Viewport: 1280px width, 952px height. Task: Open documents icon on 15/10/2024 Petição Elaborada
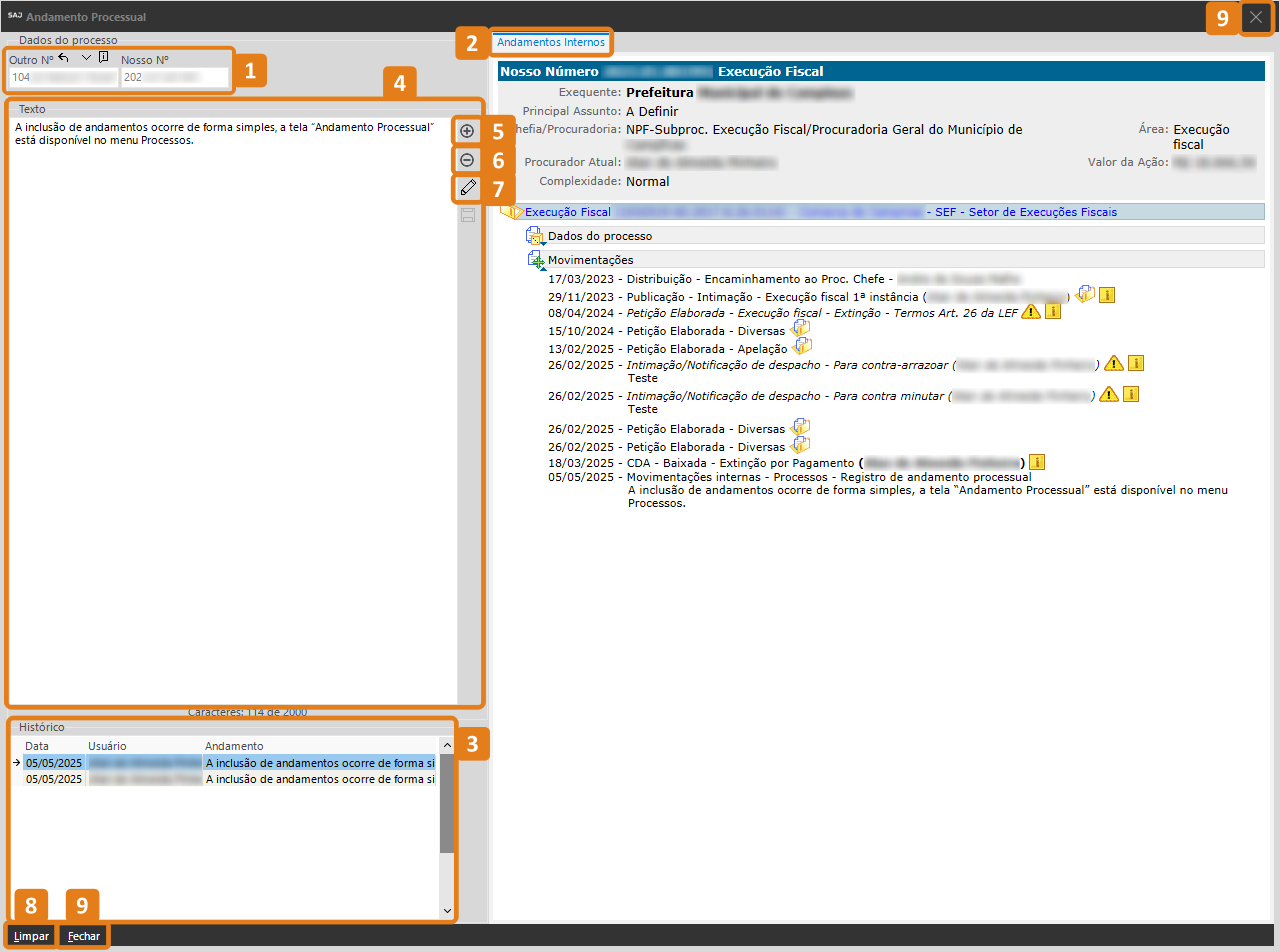(x=801, y=329)
